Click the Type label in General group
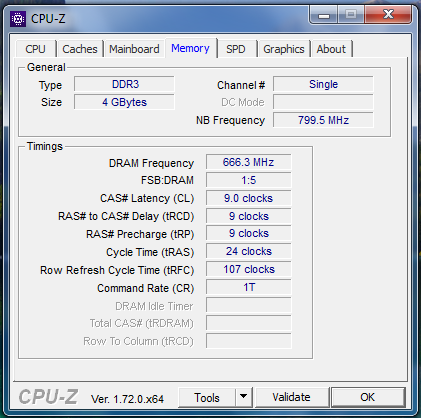 (50, 85)
